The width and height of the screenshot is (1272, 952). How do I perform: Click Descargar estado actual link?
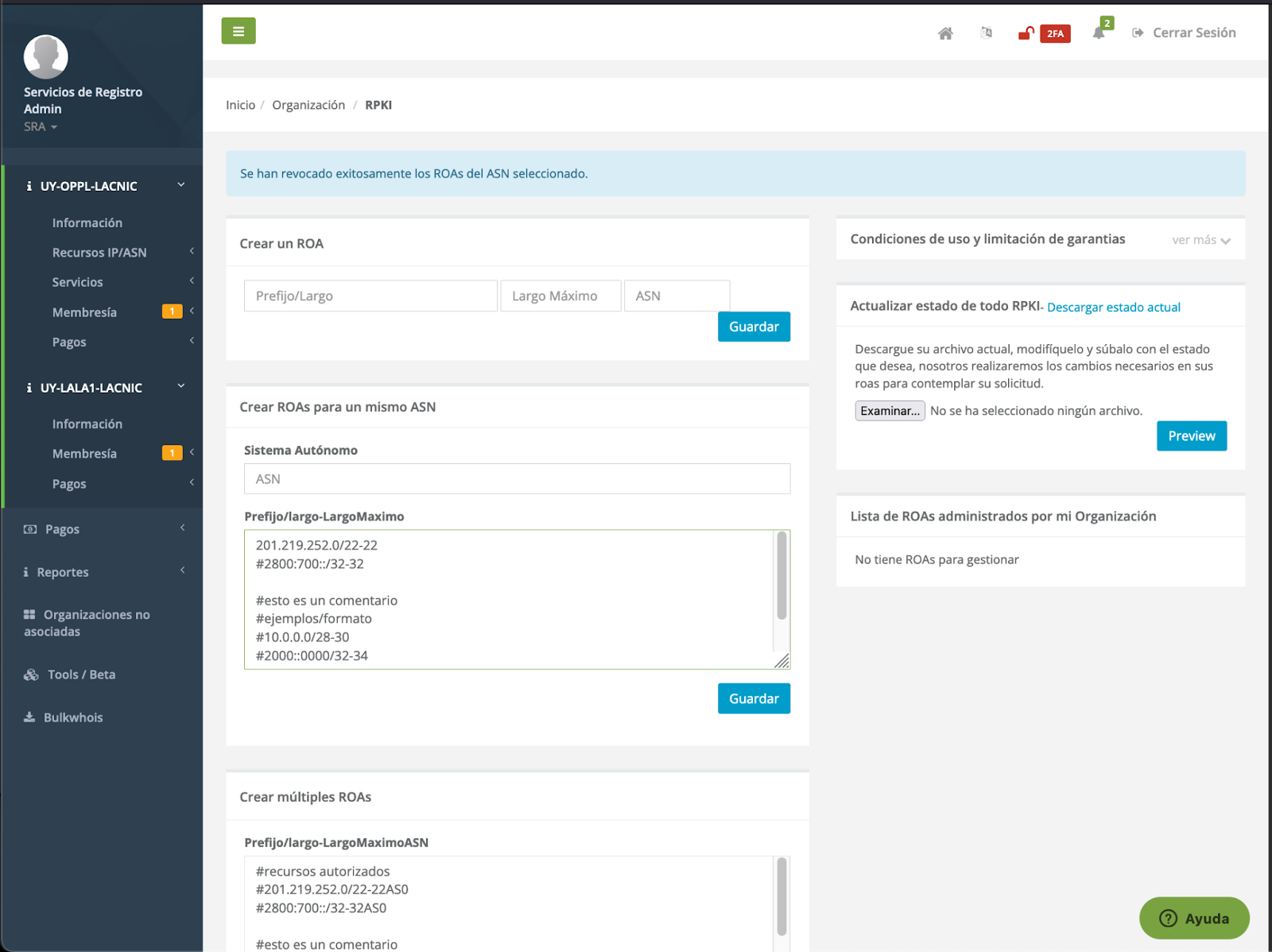tap(1113, 308)
